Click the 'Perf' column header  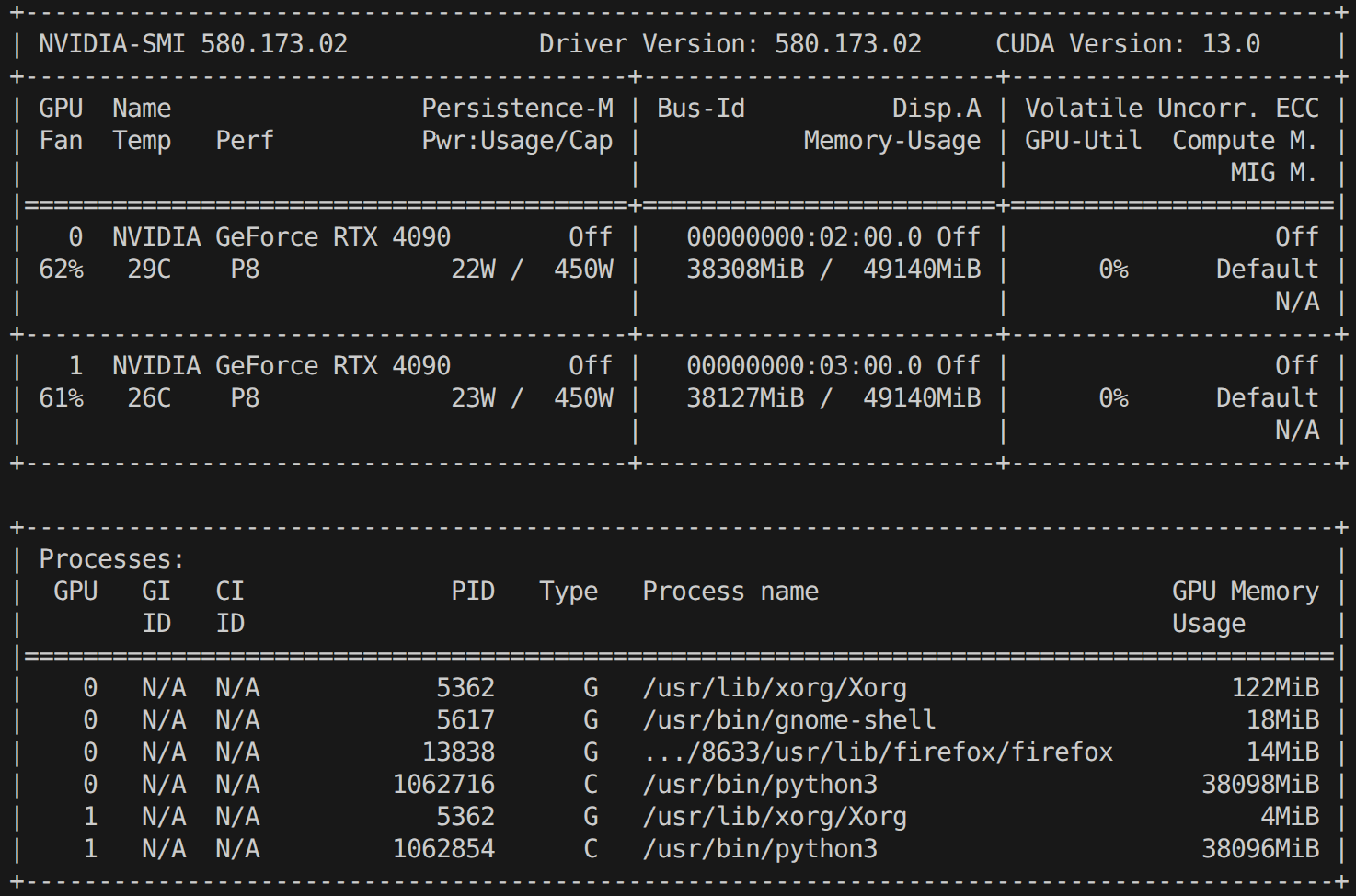(245, 141)
